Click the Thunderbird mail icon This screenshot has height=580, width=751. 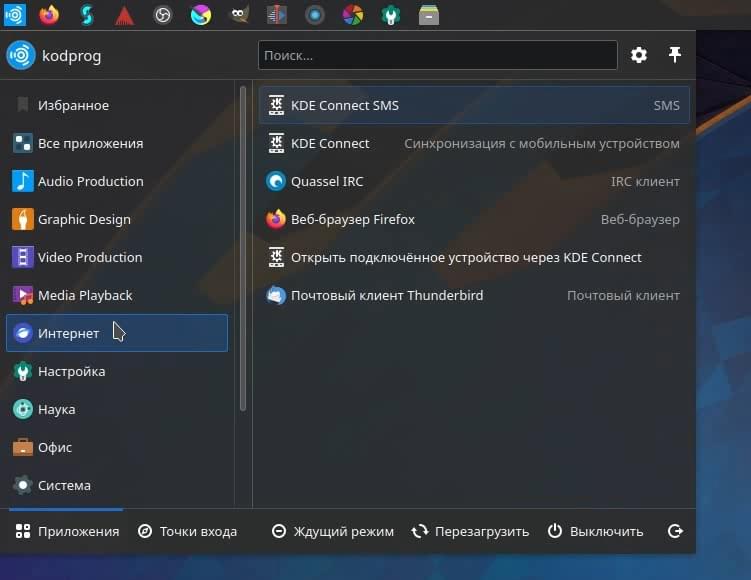tap(276, 295)
